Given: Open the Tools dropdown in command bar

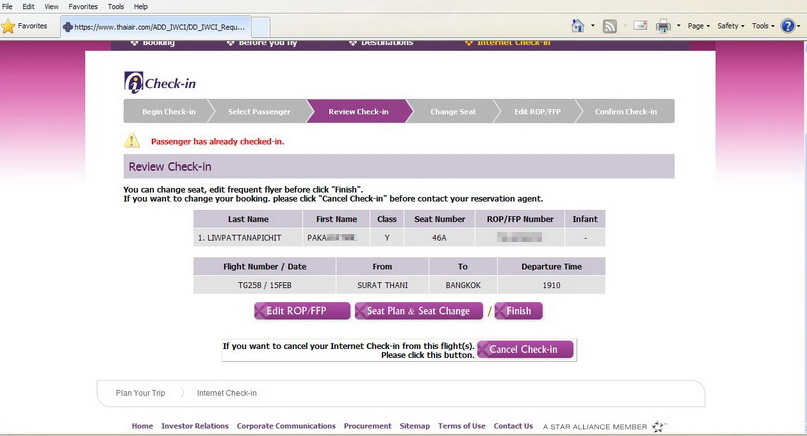Looking at the screenshot, I should click(763, 26).
